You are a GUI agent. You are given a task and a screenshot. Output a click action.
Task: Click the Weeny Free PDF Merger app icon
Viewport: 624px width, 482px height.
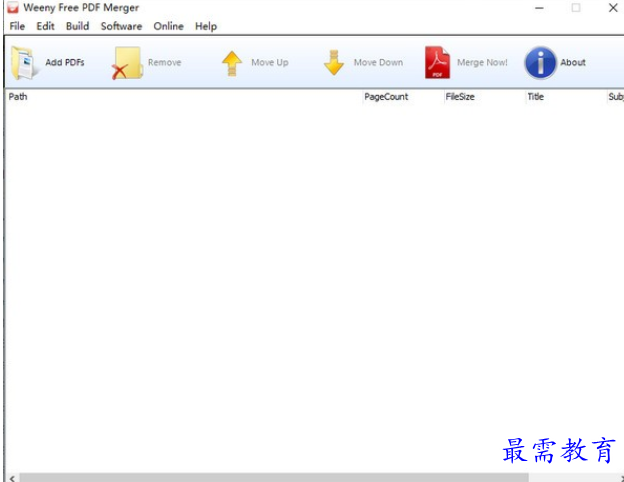(13, 8)
